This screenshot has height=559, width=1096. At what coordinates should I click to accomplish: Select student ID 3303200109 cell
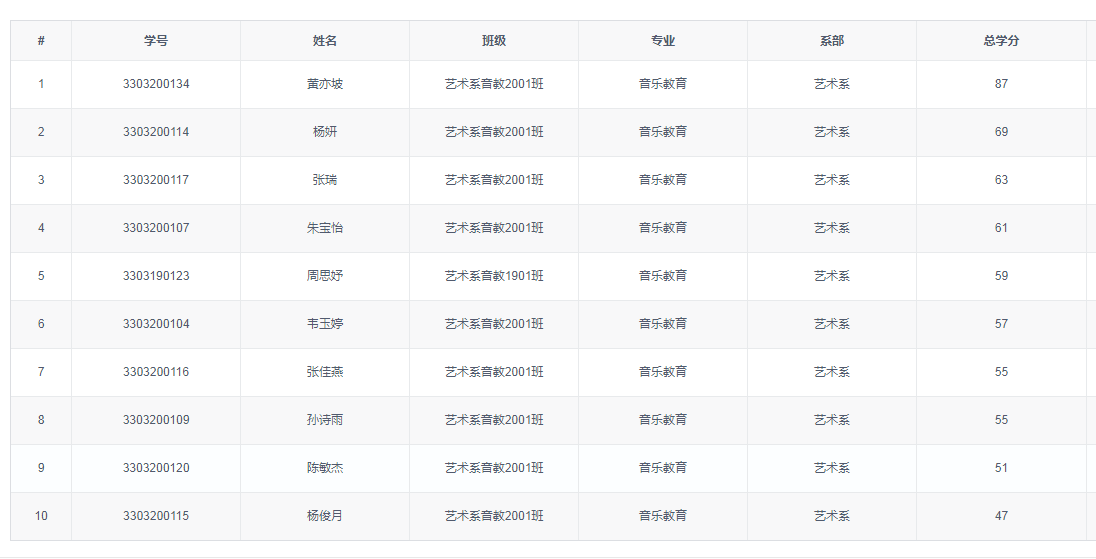tap(155, 420)
